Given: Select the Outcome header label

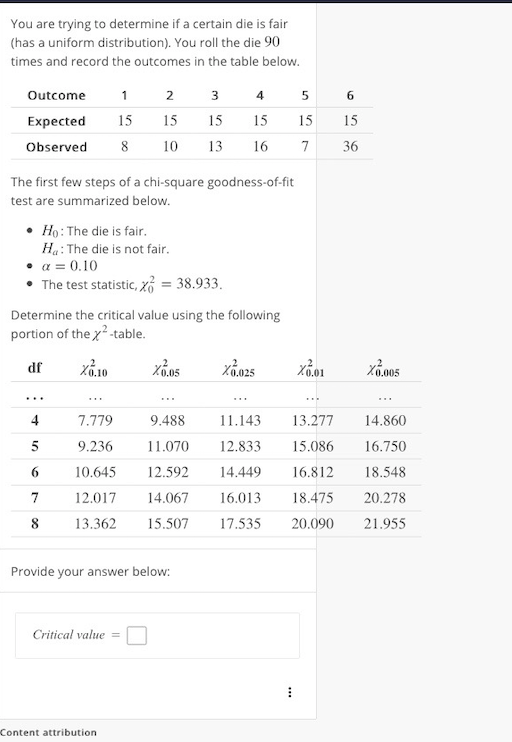Looking at the screenshot, I should [x=56, y=95].
